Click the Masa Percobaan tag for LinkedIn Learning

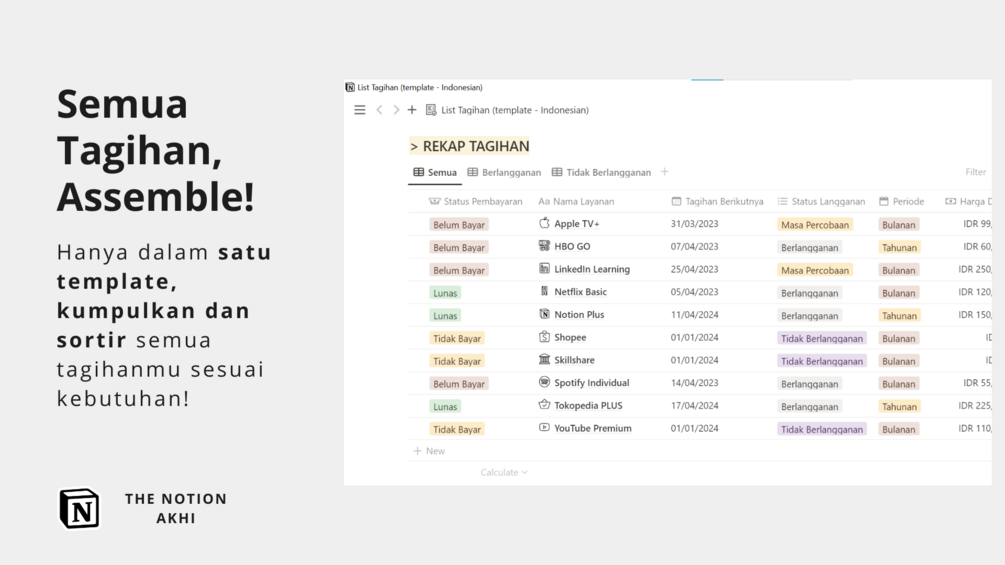[x=815, y=270]
